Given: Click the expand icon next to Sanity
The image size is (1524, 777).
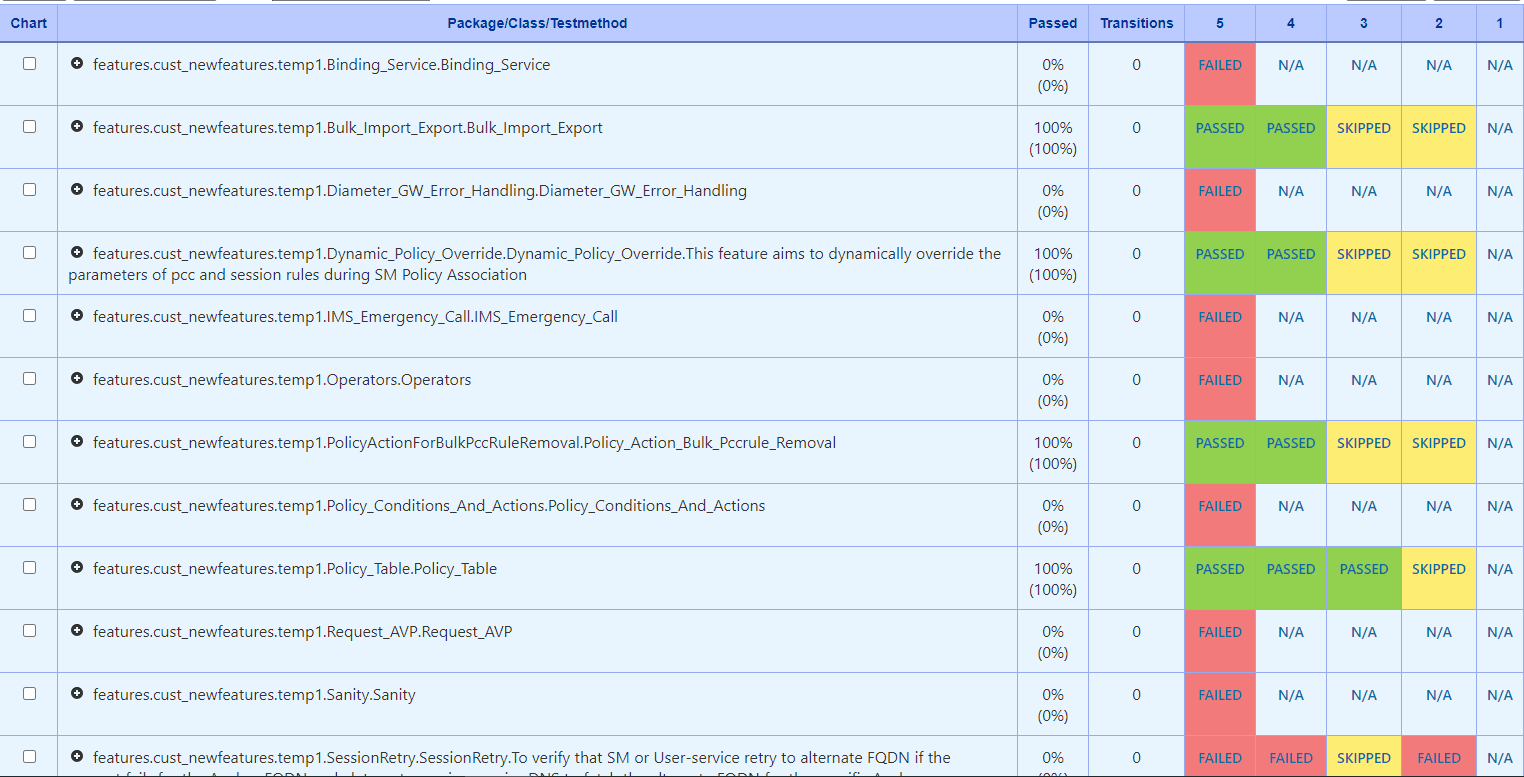Looking at the screenshot, I should tap(77, 694).
